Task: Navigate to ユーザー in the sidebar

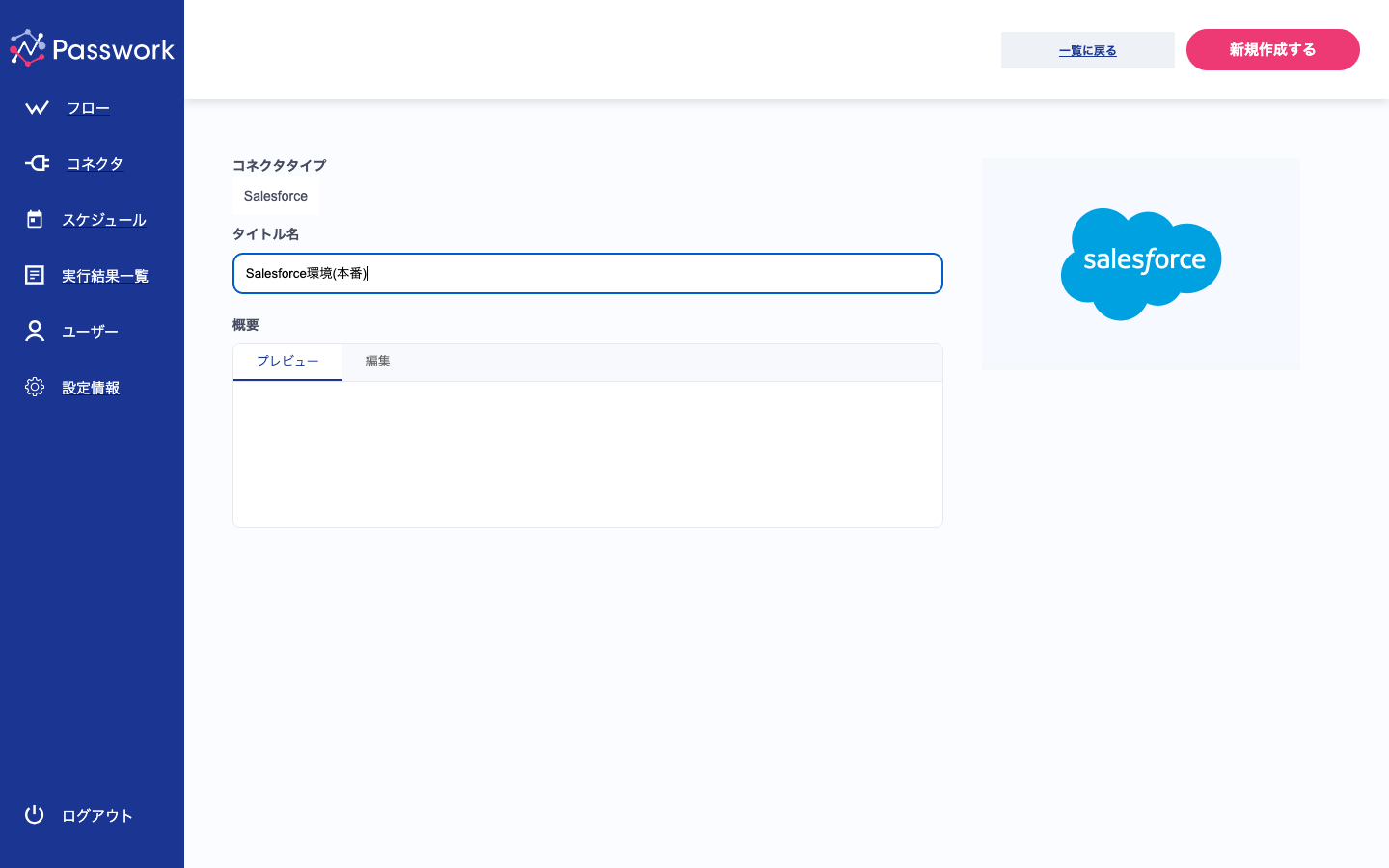Action: point(91,332)
